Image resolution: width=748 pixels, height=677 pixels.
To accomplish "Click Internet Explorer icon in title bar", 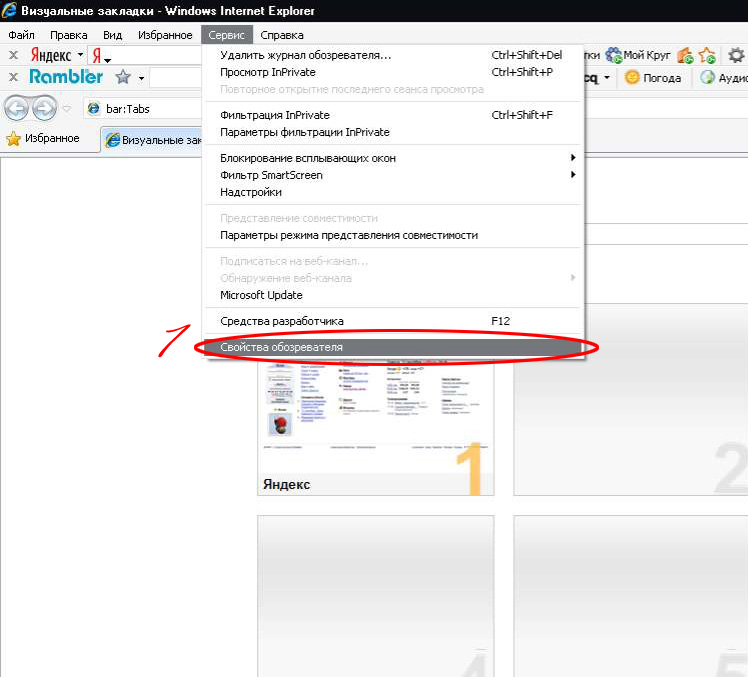I will pos(9,10).
